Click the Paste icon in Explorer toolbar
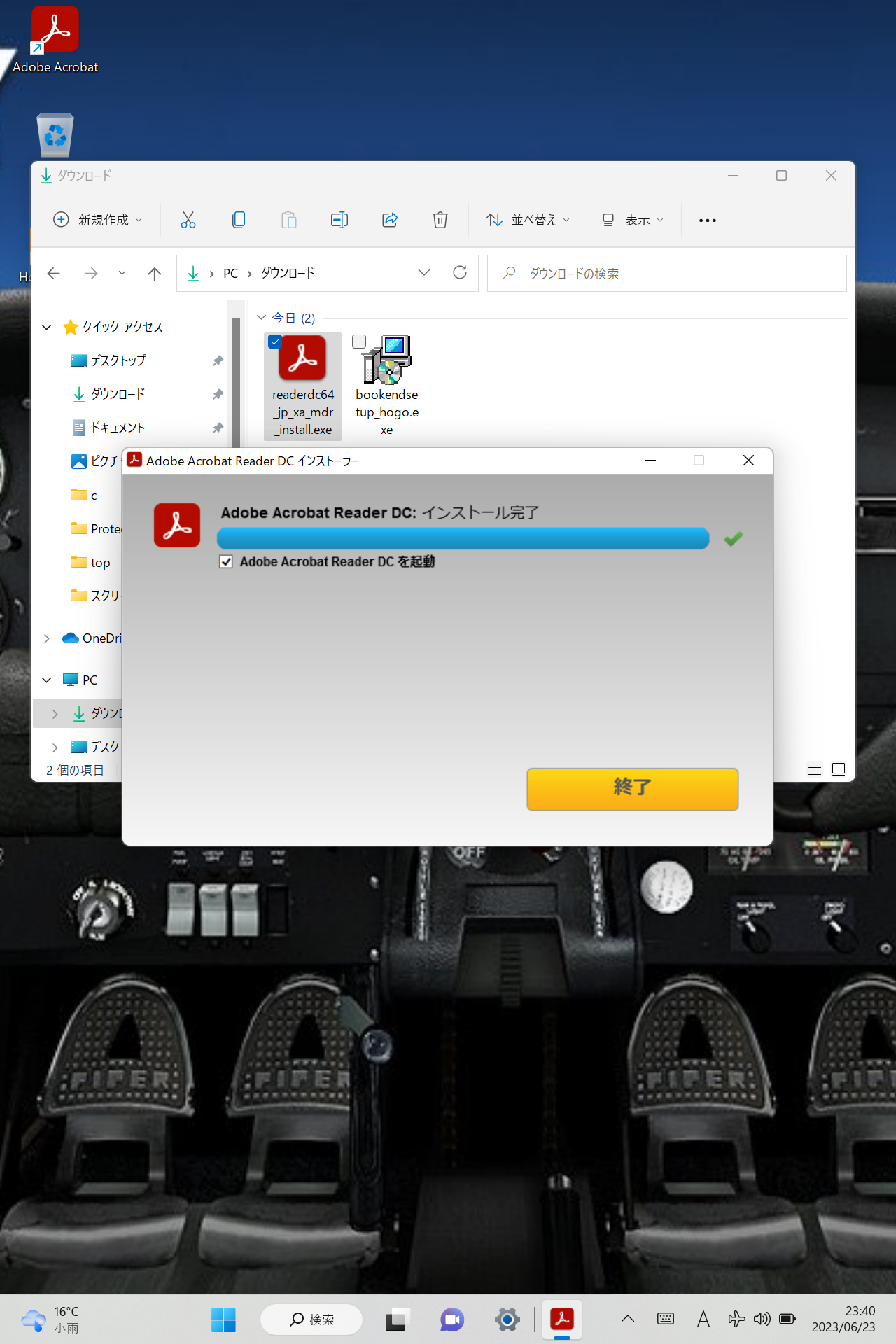This screenshot has width=896, height=1344. coord(289,220)
